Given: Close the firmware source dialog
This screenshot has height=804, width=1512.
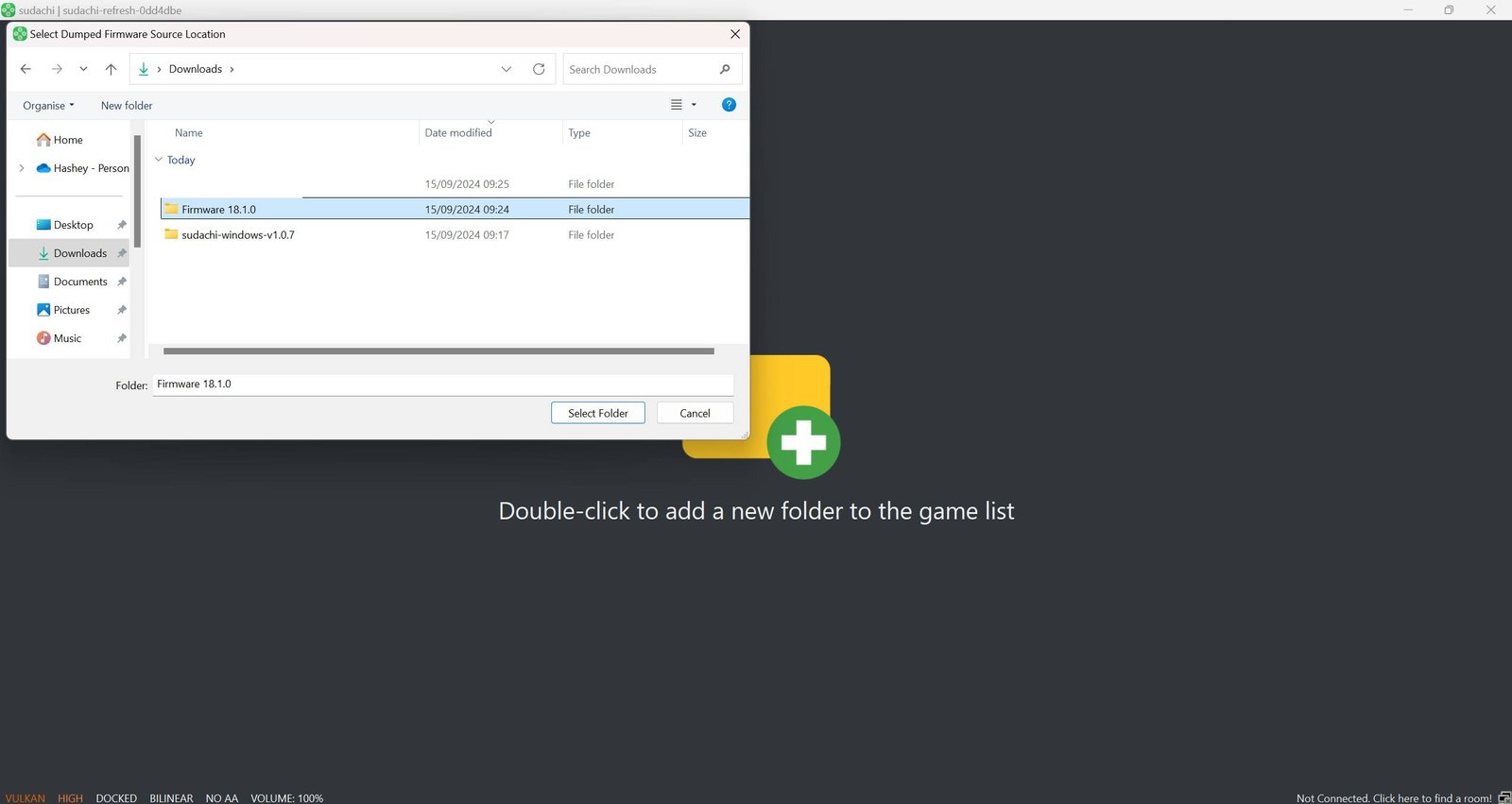Looking at the screenshot, I should pyautogui.click(x=735, y=34).
